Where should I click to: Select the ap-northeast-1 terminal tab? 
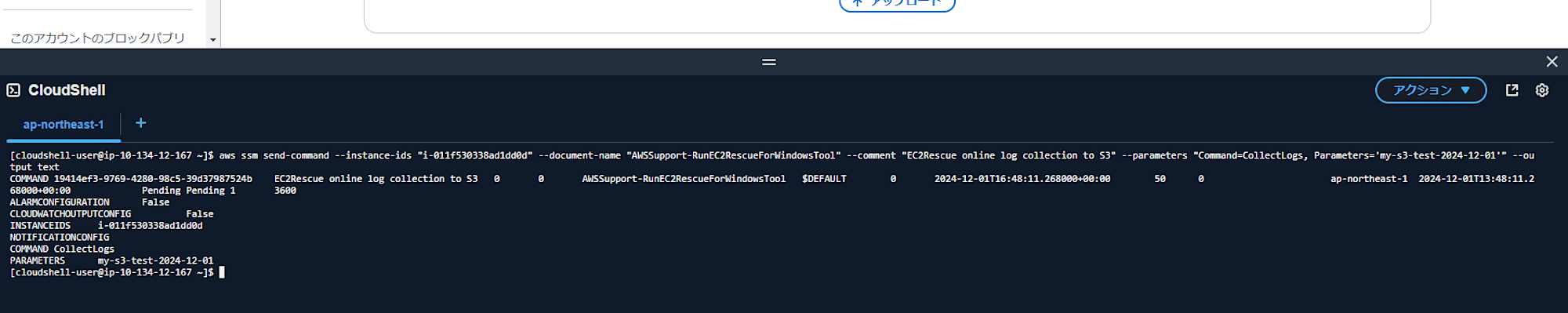tap(64, 125)
